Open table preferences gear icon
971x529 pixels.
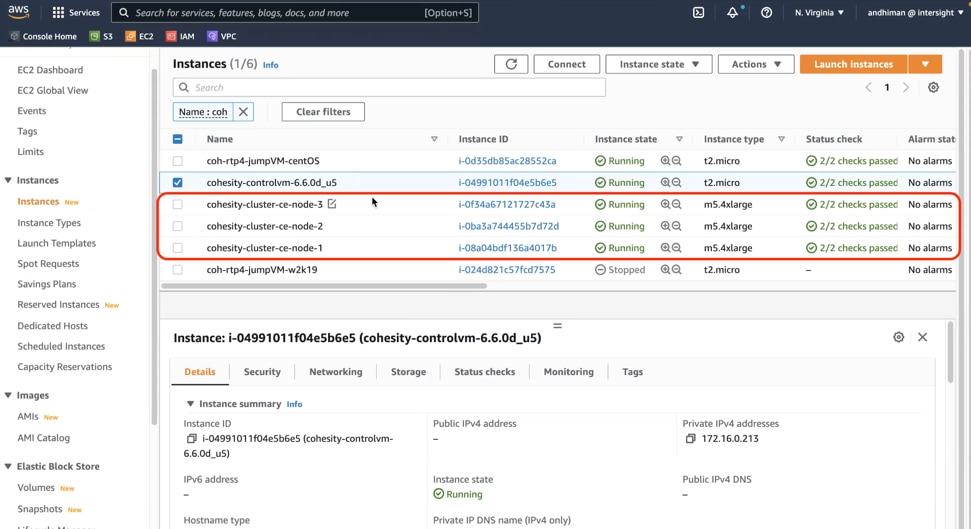[933, 87]
